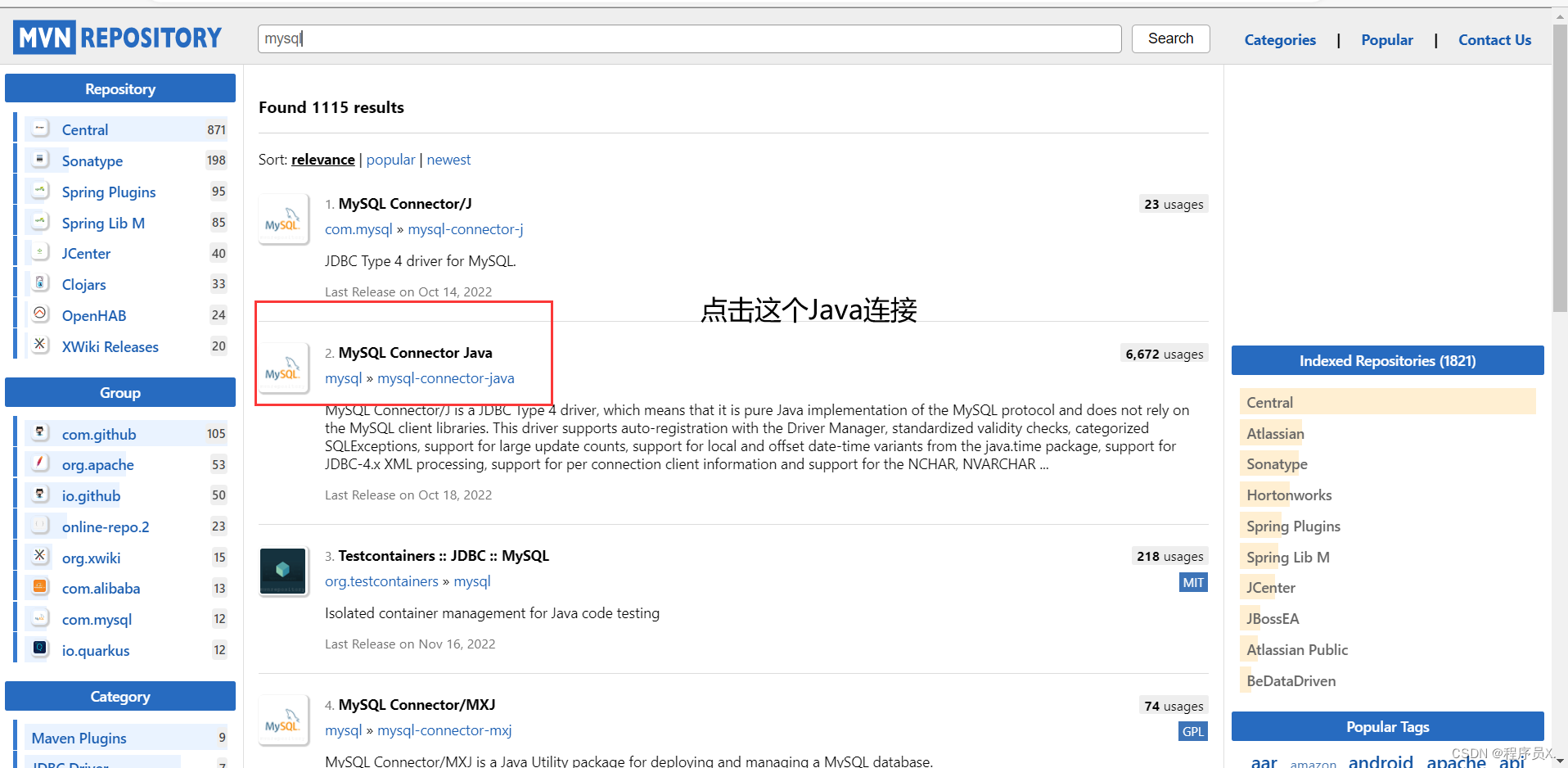1568x768 pixels.
Task: Click the page vertical scrollbar
Action: [x=1560, y=169]
